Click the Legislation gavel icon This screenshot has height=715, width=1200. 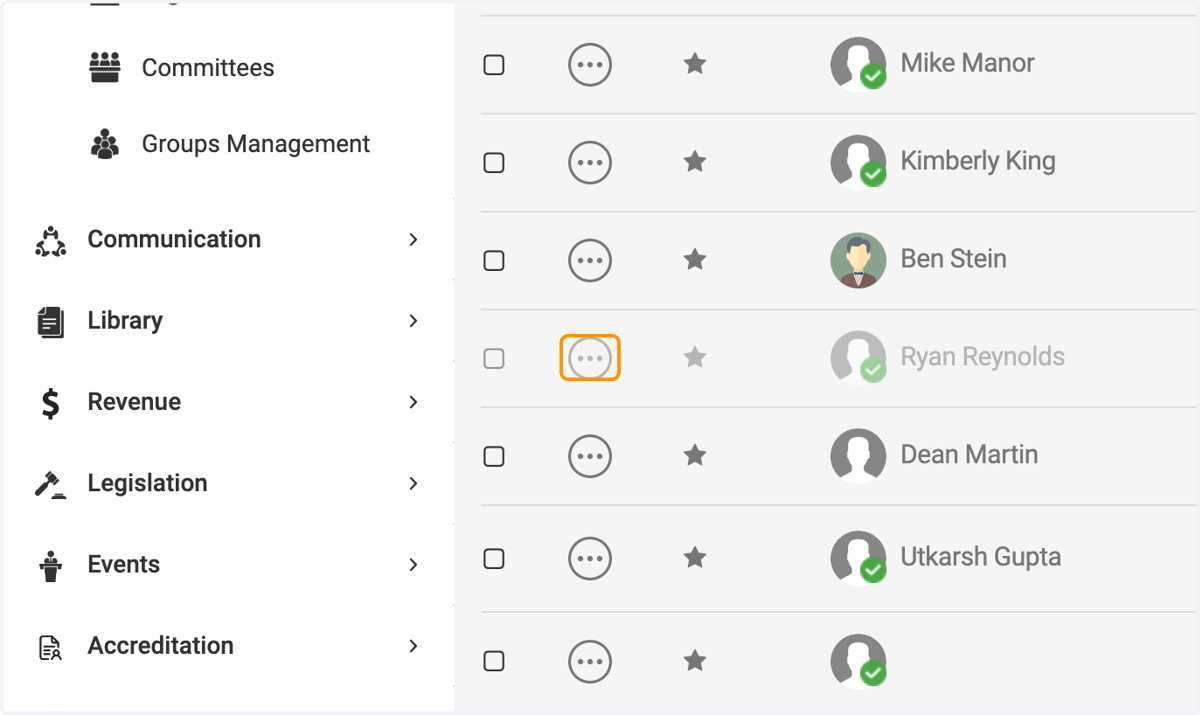tap(50, 484)
